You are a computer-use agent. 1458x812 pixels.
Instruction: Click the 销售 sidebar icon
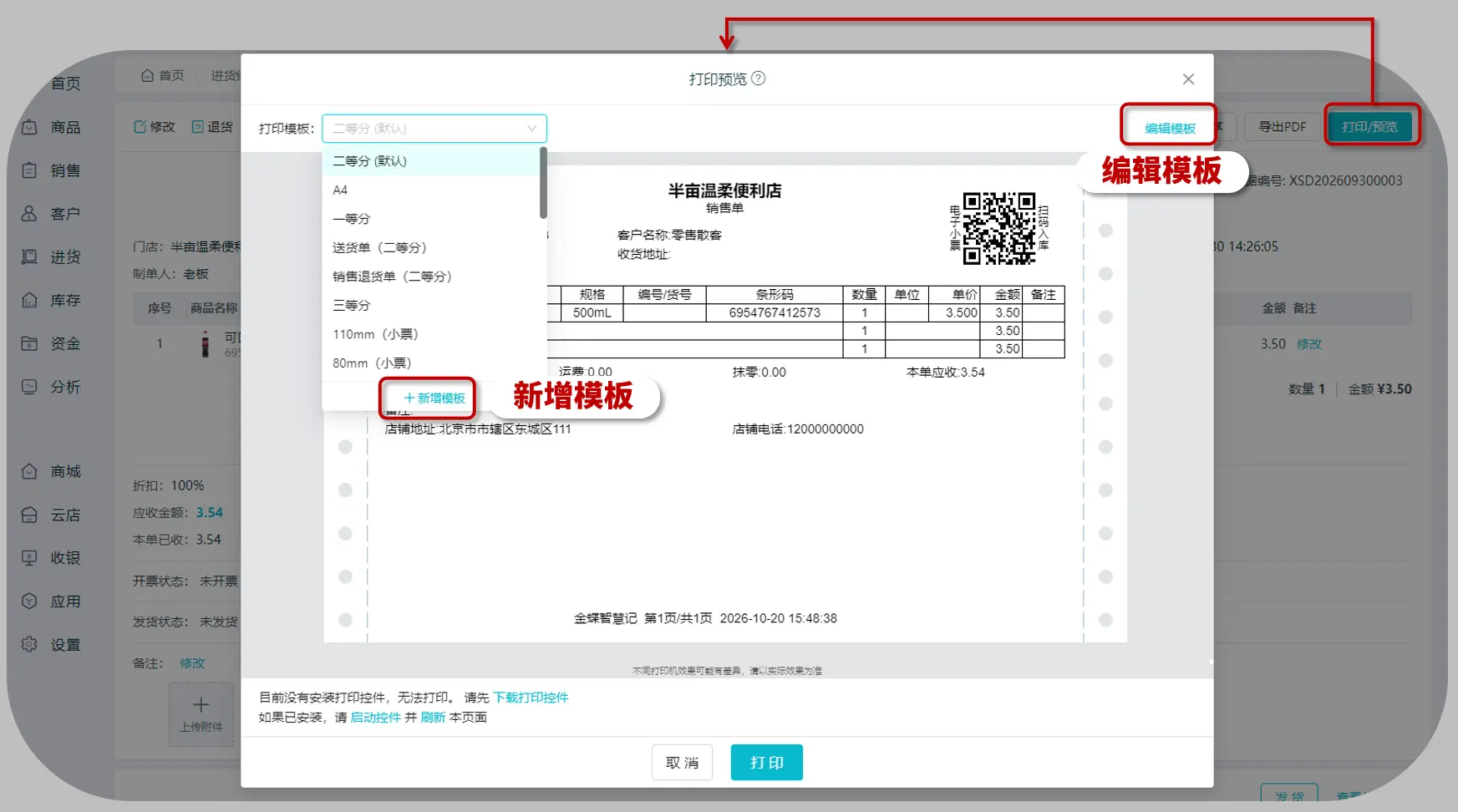click(x=29, y=170)
